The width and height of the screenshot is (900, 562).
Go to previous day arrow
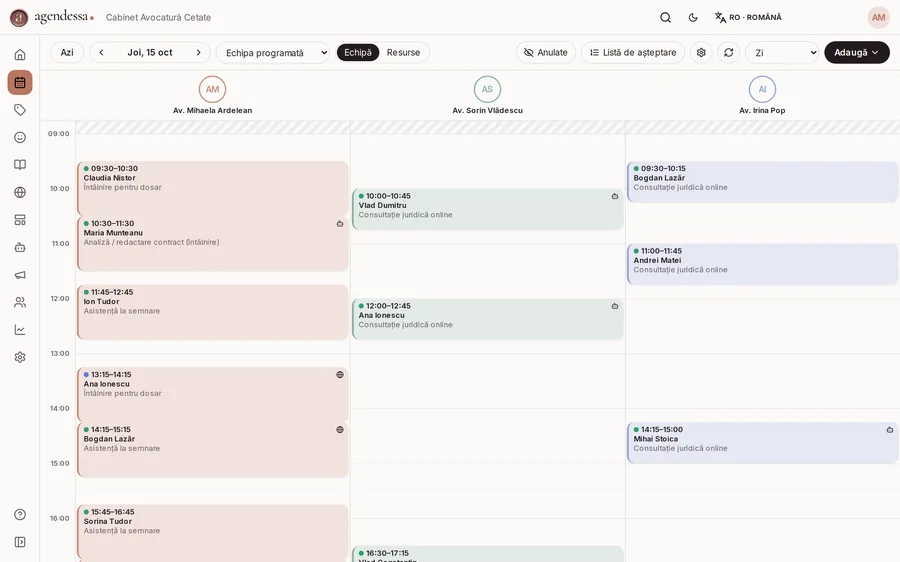[101, 52]
